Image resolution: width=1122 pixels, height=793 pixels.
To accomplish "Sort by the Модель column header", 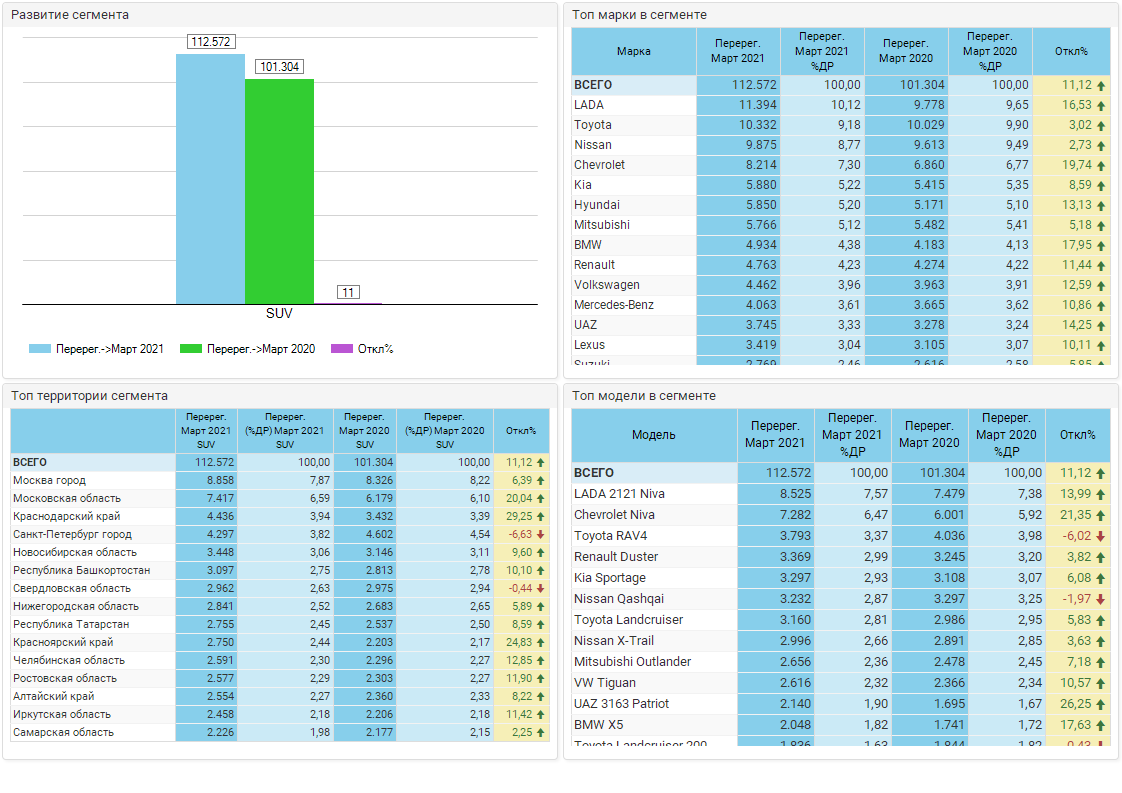I will click(653, 435).
